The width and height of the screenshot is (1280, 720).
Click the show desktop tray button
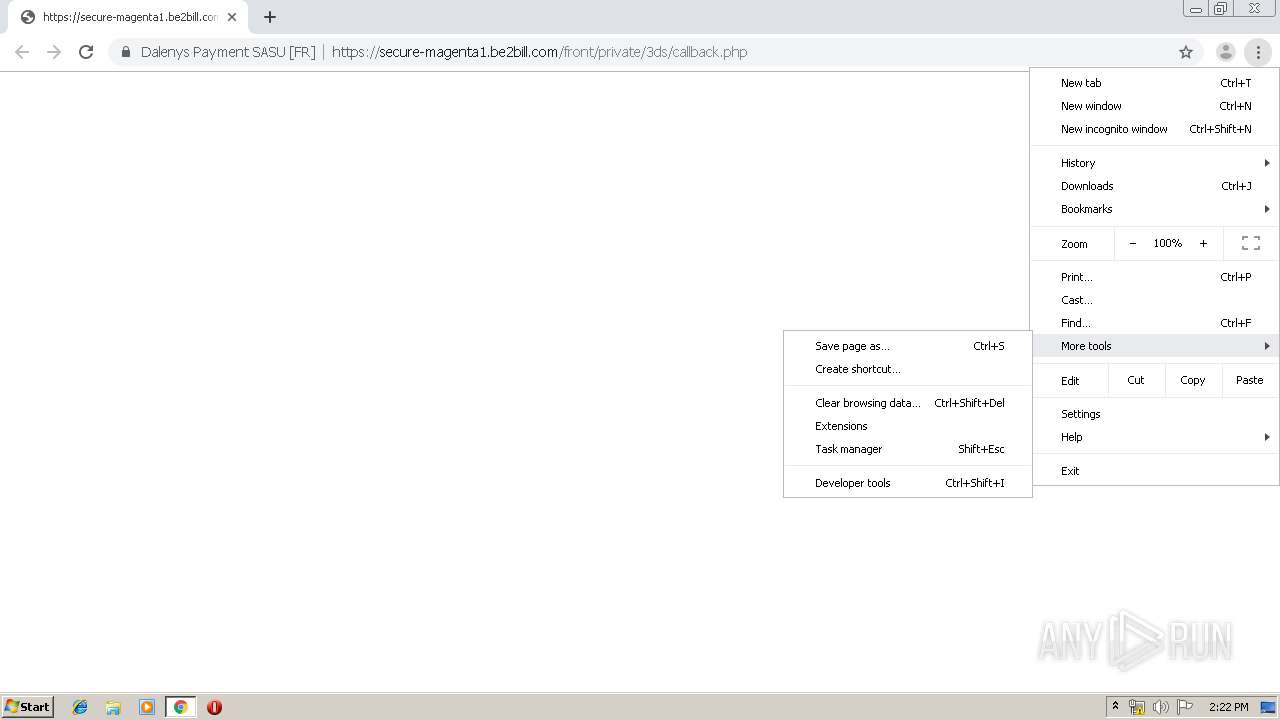pyautogui.click(x=1268, y=707)
